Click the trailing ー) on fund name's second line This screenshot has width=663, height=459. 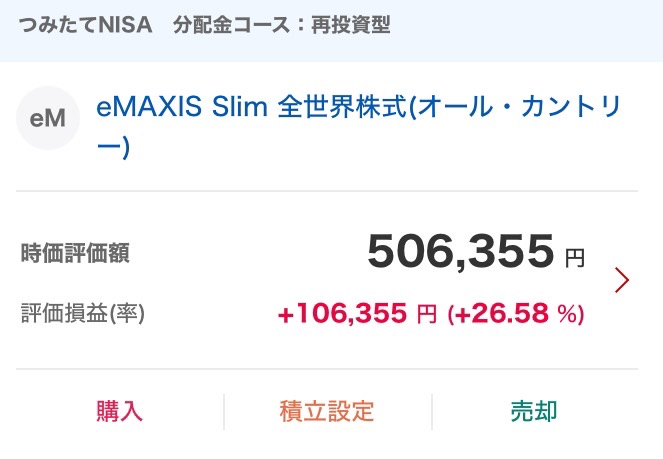point(113,148)
